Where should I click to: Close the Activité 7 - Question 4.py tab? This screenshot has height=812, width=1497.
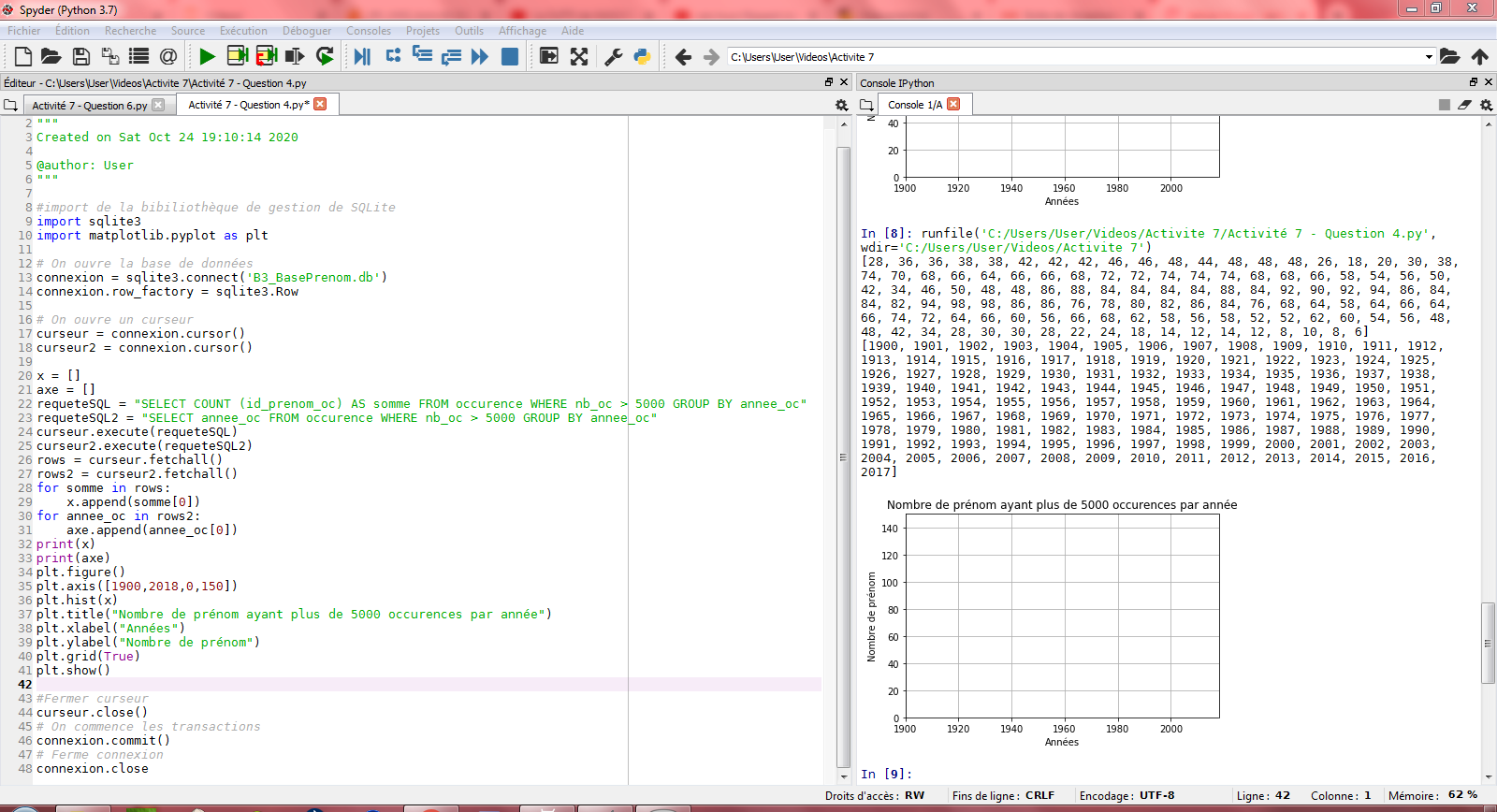[x=320, y=104]
